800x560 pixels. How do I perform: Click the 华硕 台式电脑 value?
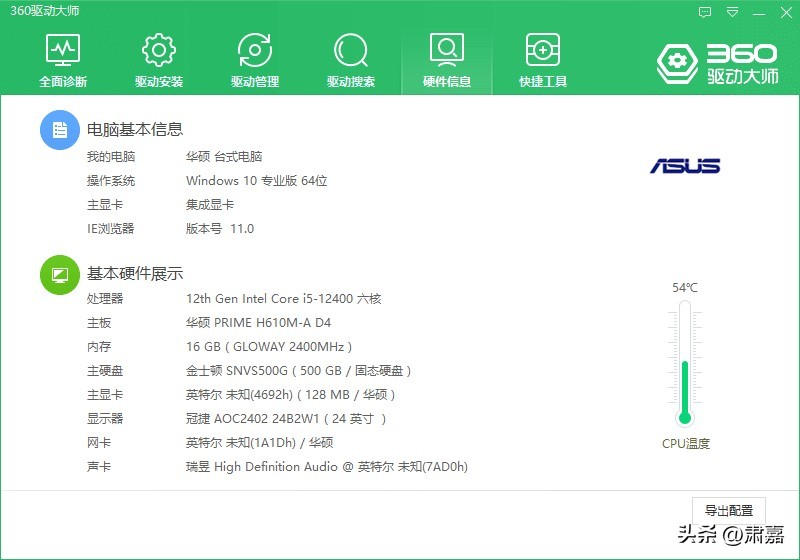224,157
